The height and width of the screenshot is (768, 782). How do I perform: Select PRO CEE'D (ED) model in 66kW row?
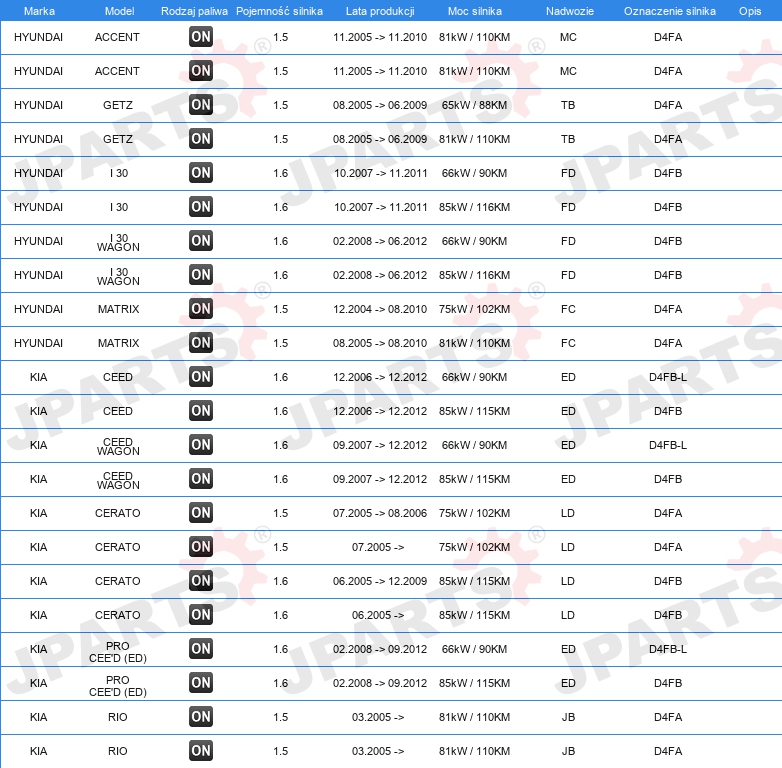[118, 652]
